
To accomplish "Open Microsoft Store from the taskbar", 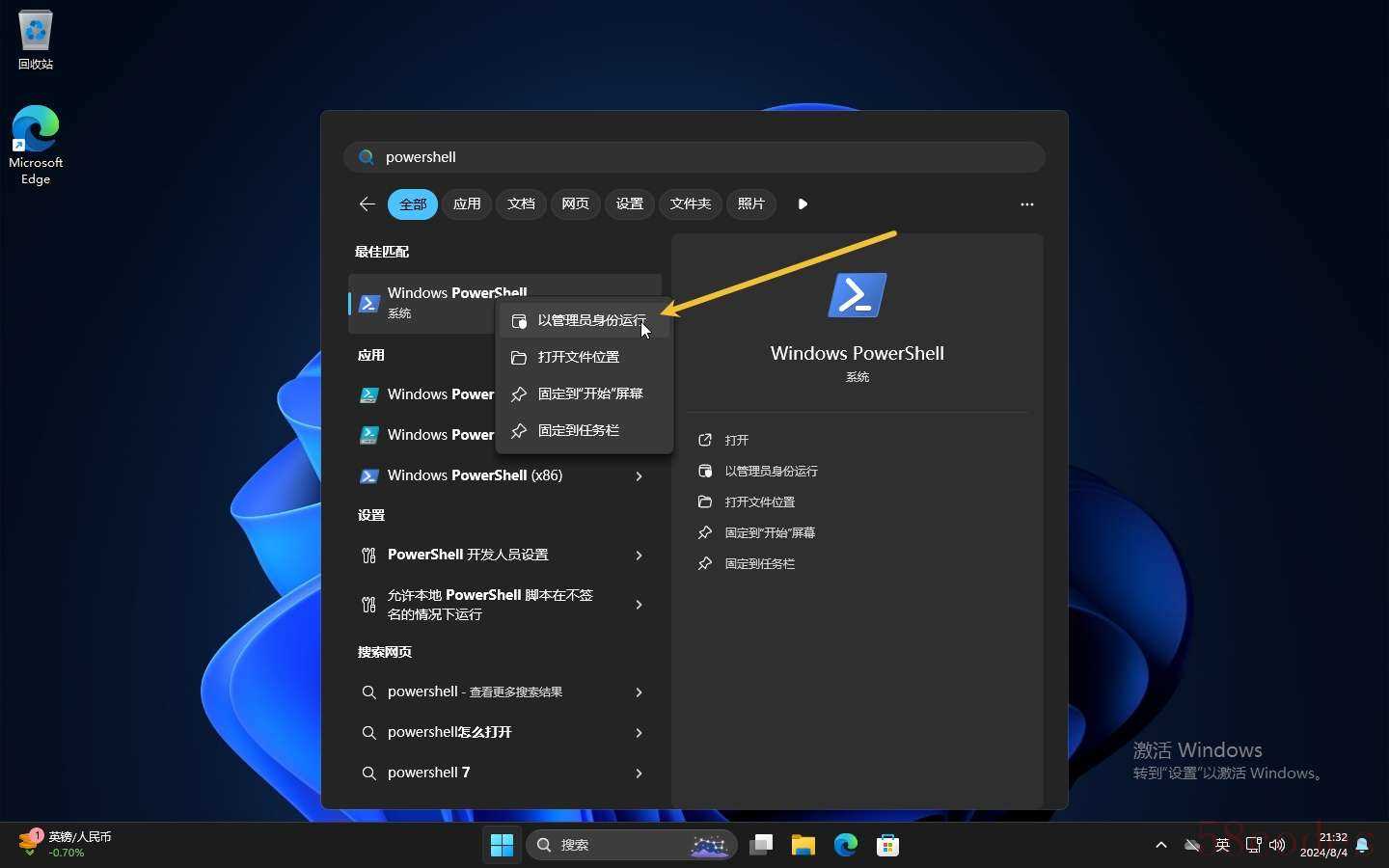I will (x=888, y=845).
